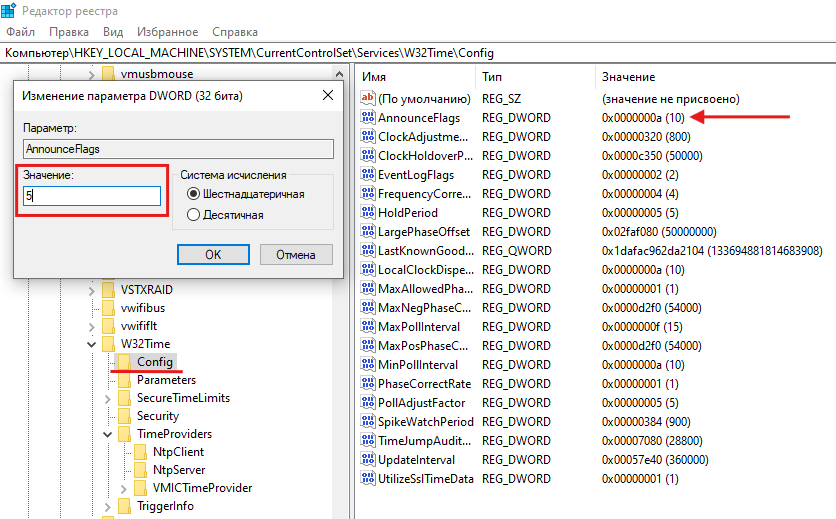
Task: Click the Security folder icon in tree
Action: 125,416
